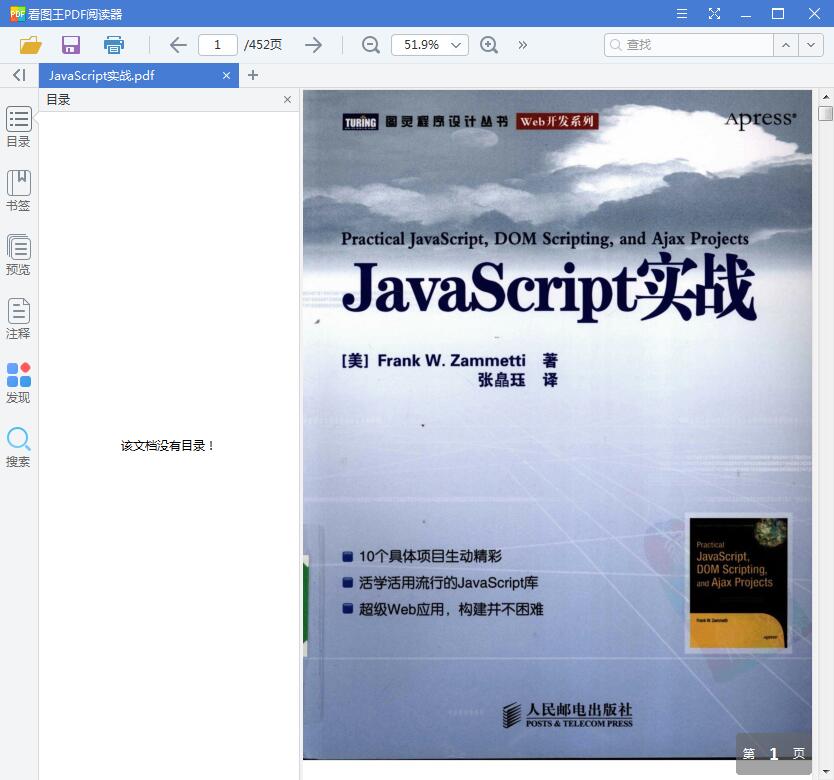The width and height of the screenshot is (834, 780).
Task: Click the /452页 page count text
Action: coord(263,45)
